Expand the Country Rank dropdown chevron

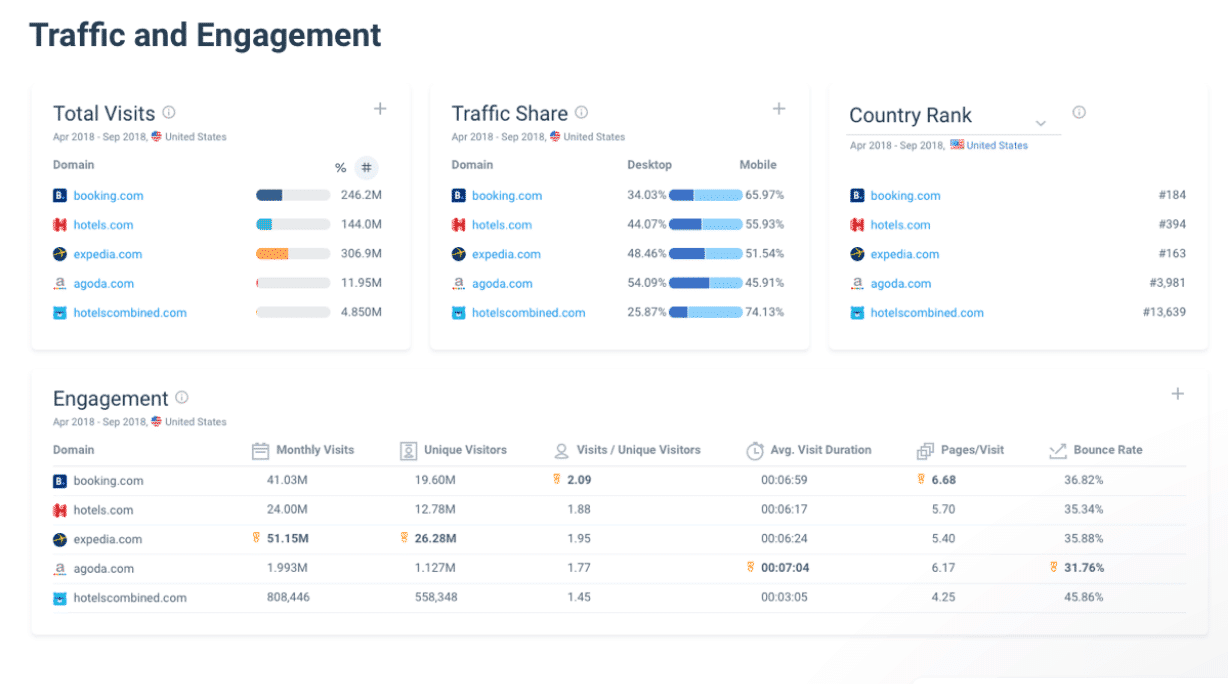[1041, 123]
